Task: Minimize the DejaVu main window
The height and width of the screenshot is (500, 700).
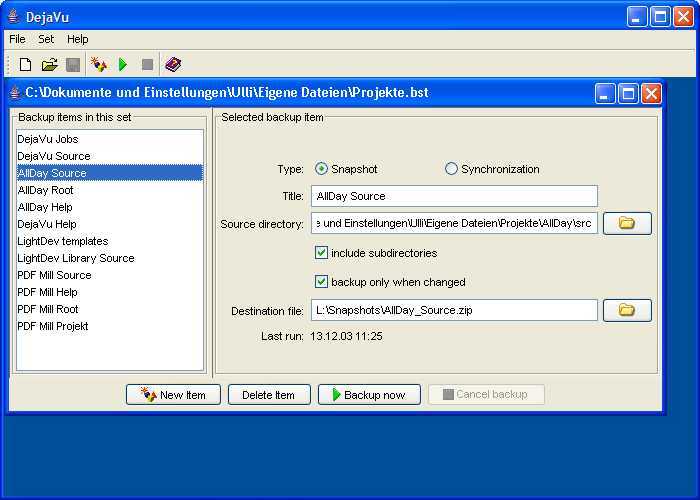Action: [x=637, y=17]
